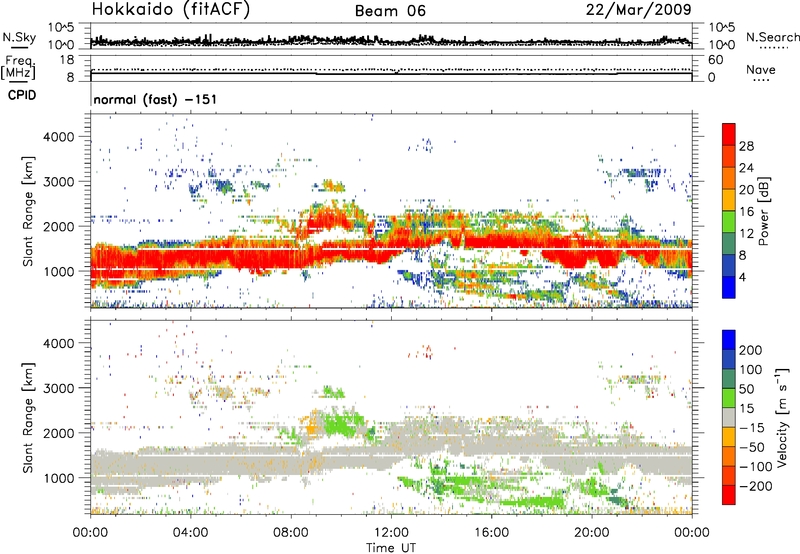
Task: Click the 16:00 time tick label
Action: pos(491,533)
